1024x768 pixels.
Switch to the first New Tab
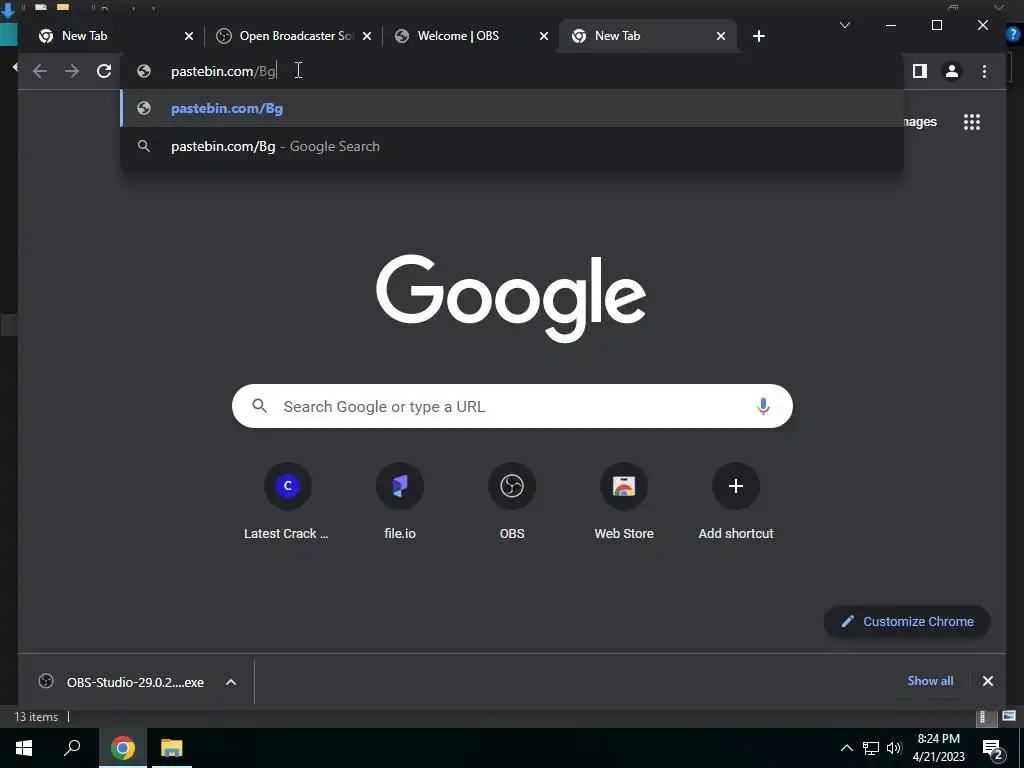click(108, 36)
